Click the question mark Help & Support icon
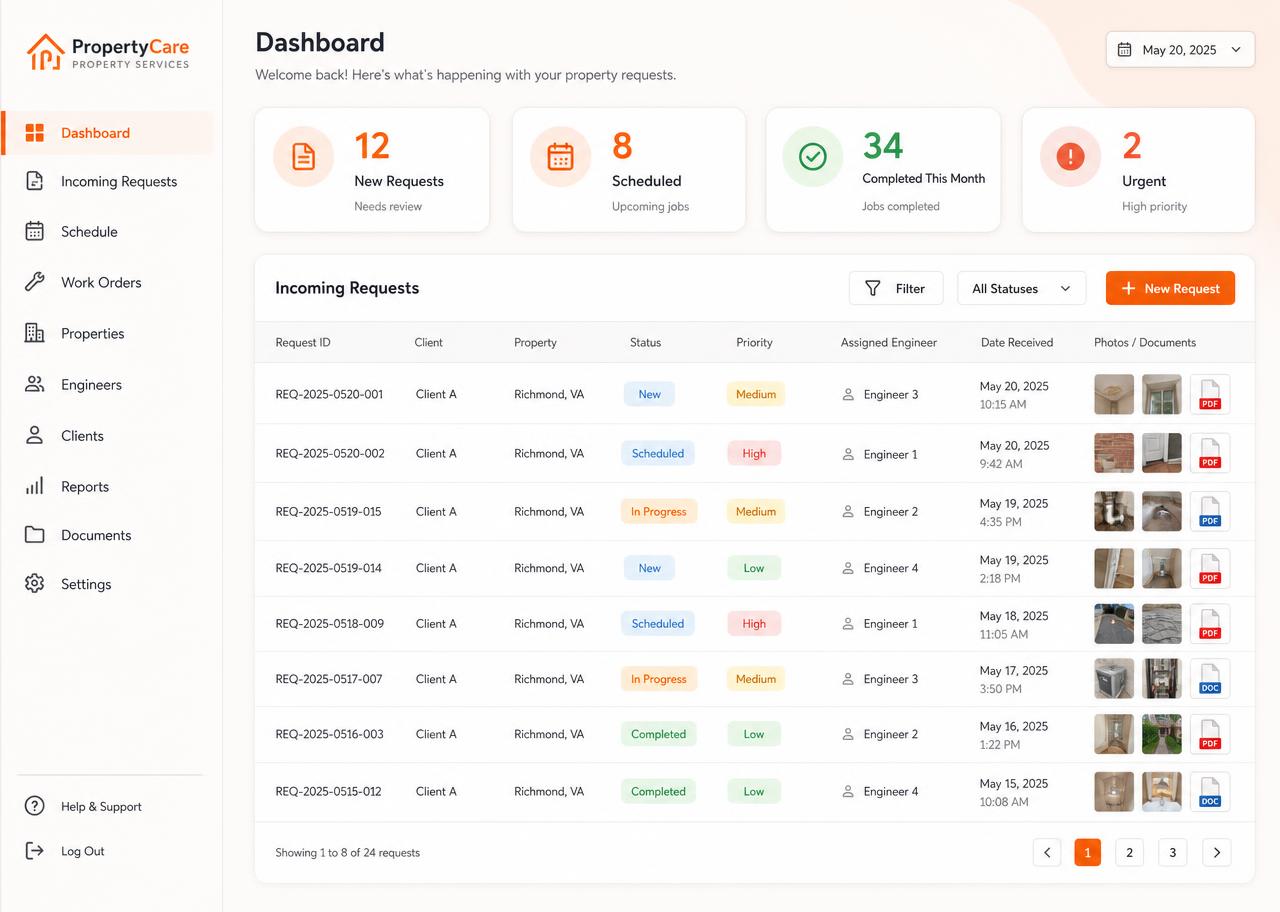 (35, 806)
